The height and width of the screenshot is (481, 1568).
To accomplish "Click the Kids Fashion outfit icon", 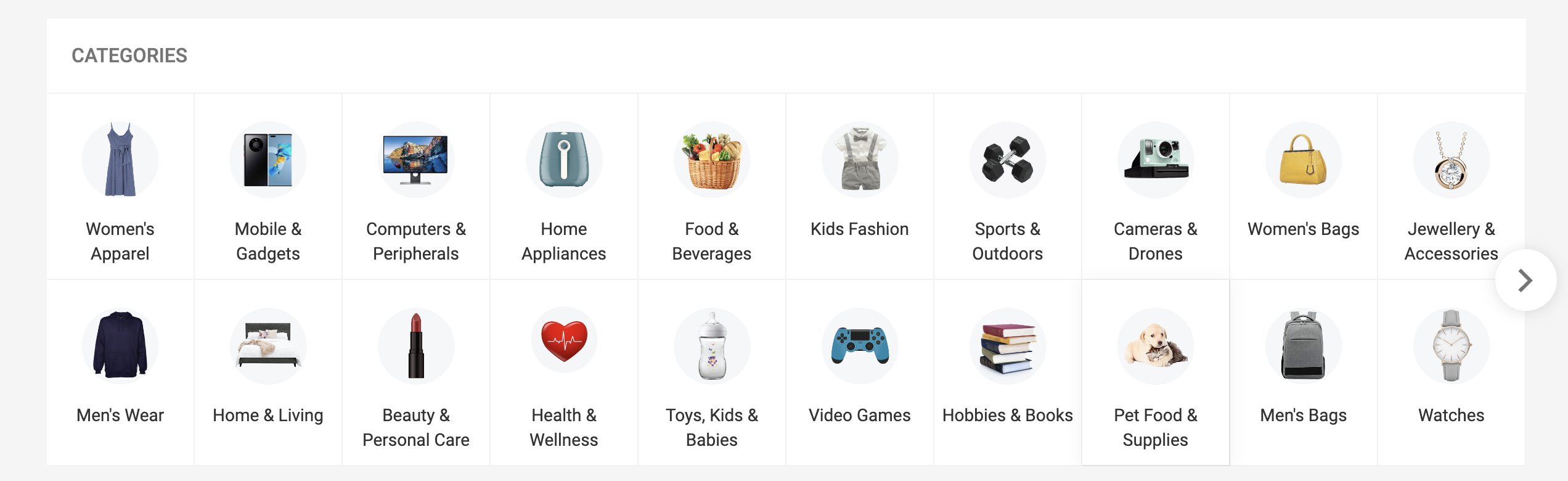I will (x=859, y=159).
